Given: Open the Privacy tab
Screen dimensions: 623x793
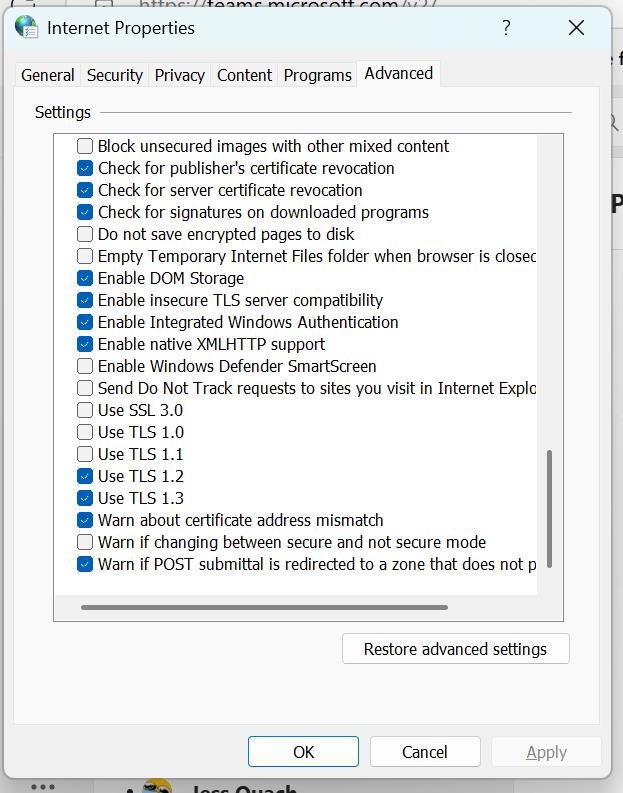Looking at the screenshot, I should coord(180,75).
